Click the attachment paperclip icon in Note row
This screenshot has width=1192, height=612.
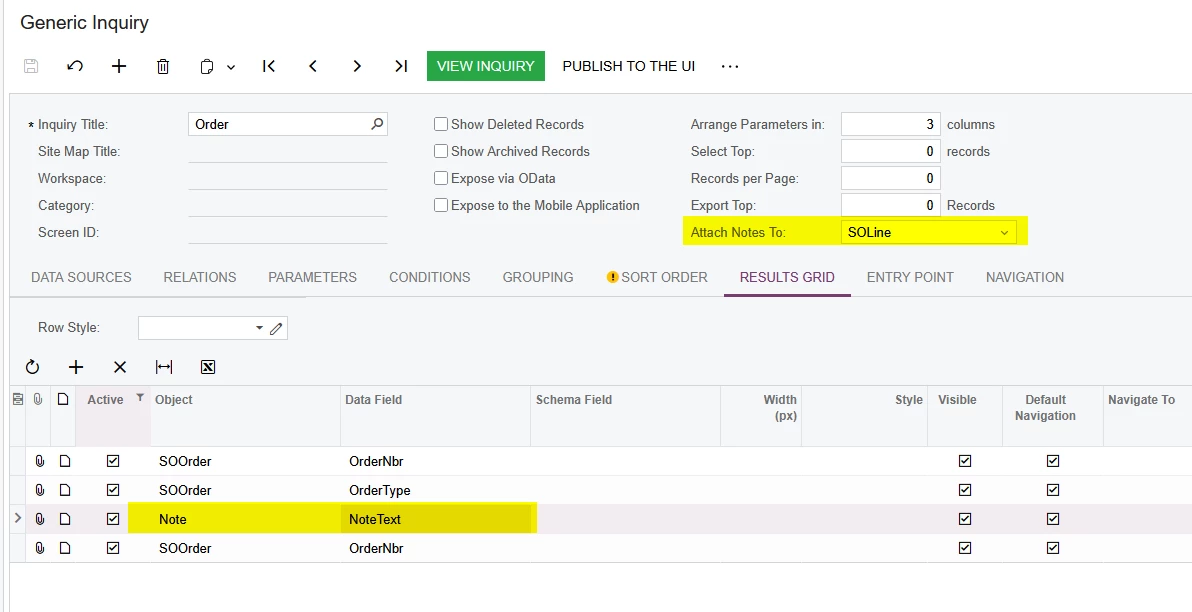40,519
